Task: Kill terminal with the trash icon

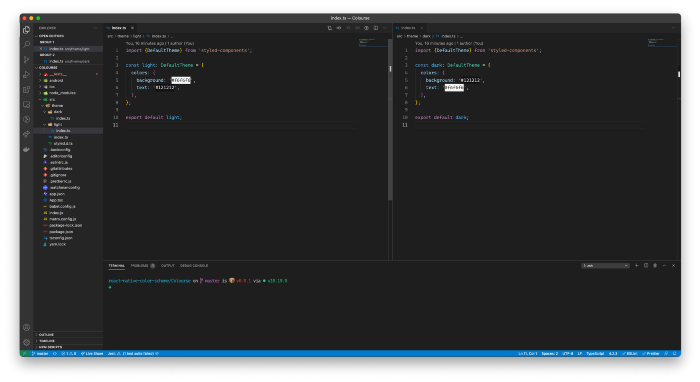Action: 655,266
